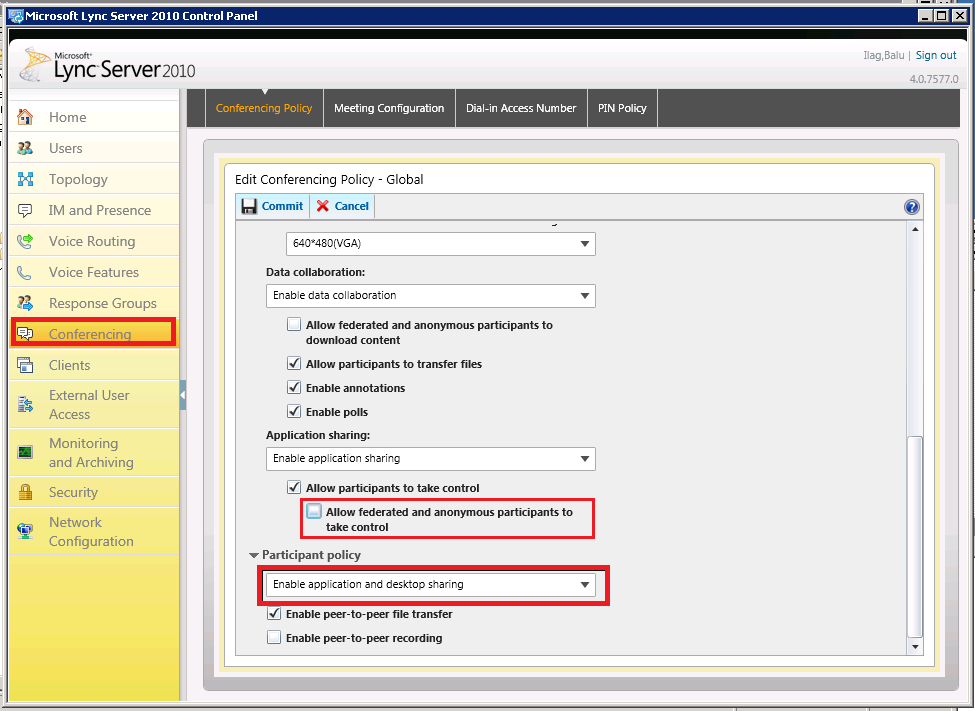The height and width of the screenshot is (711, 975).
Task: Uncheck Allow participants to transfer files
Action: (x=294, y=363)
